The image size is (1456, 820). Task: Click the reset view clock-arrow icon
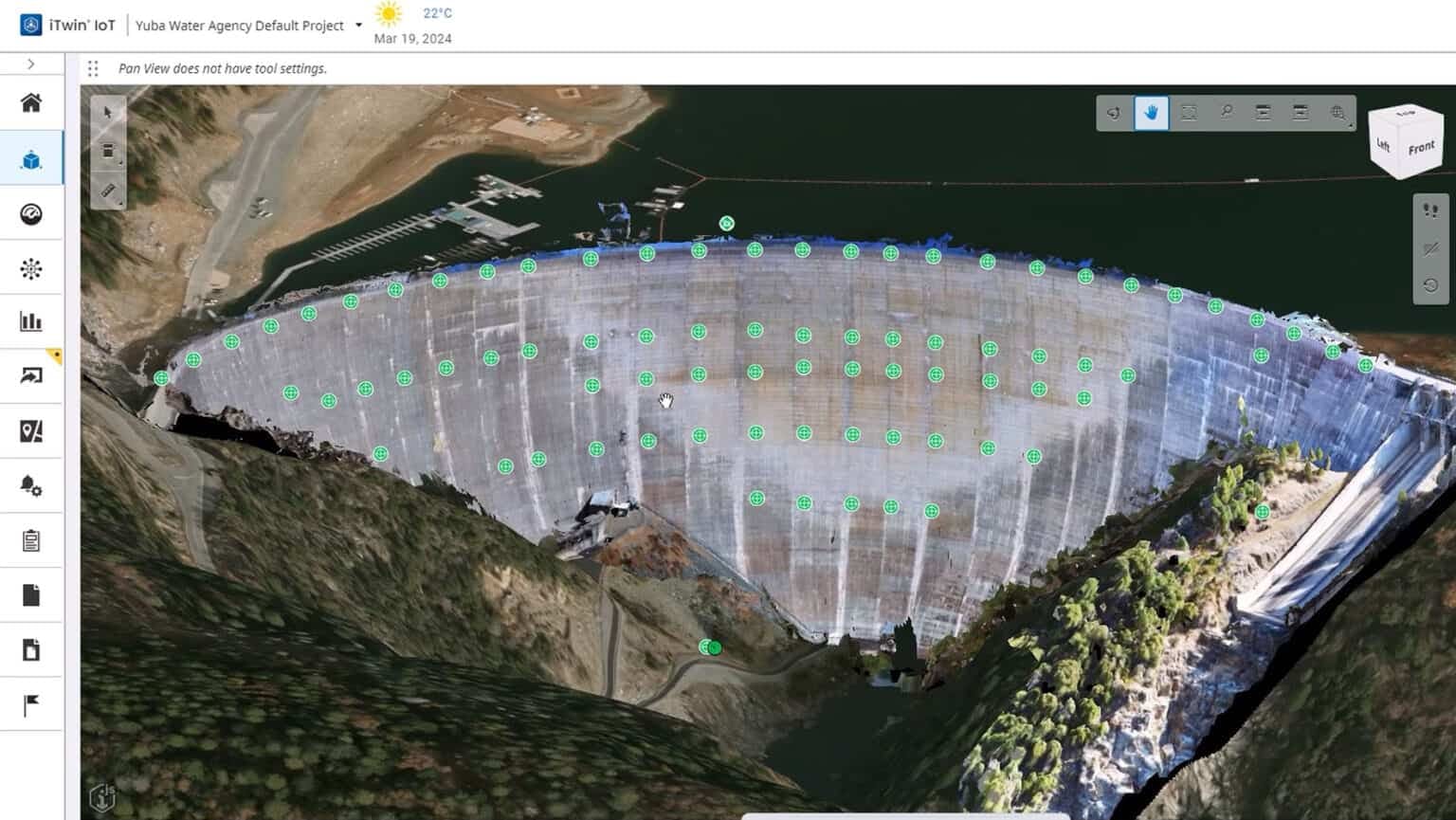(1430, 285)
